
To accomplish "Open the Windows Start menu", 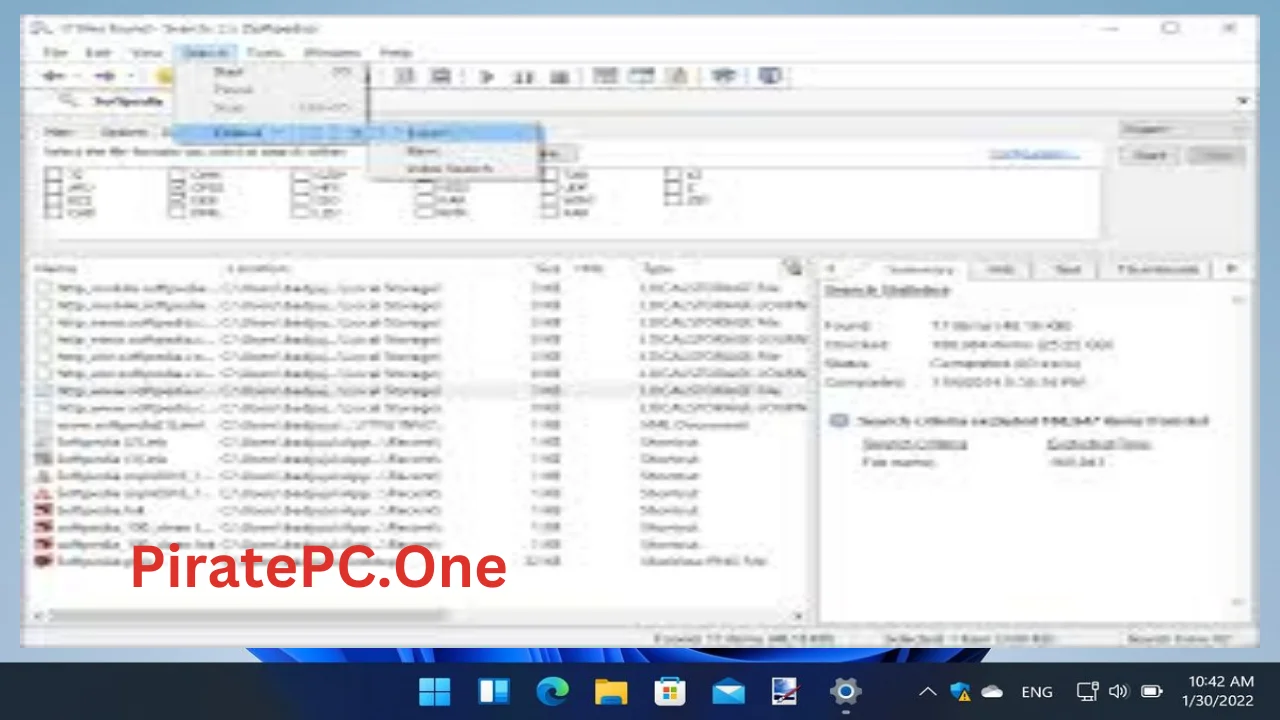I will pyautogui.click(x=435, y=691).
